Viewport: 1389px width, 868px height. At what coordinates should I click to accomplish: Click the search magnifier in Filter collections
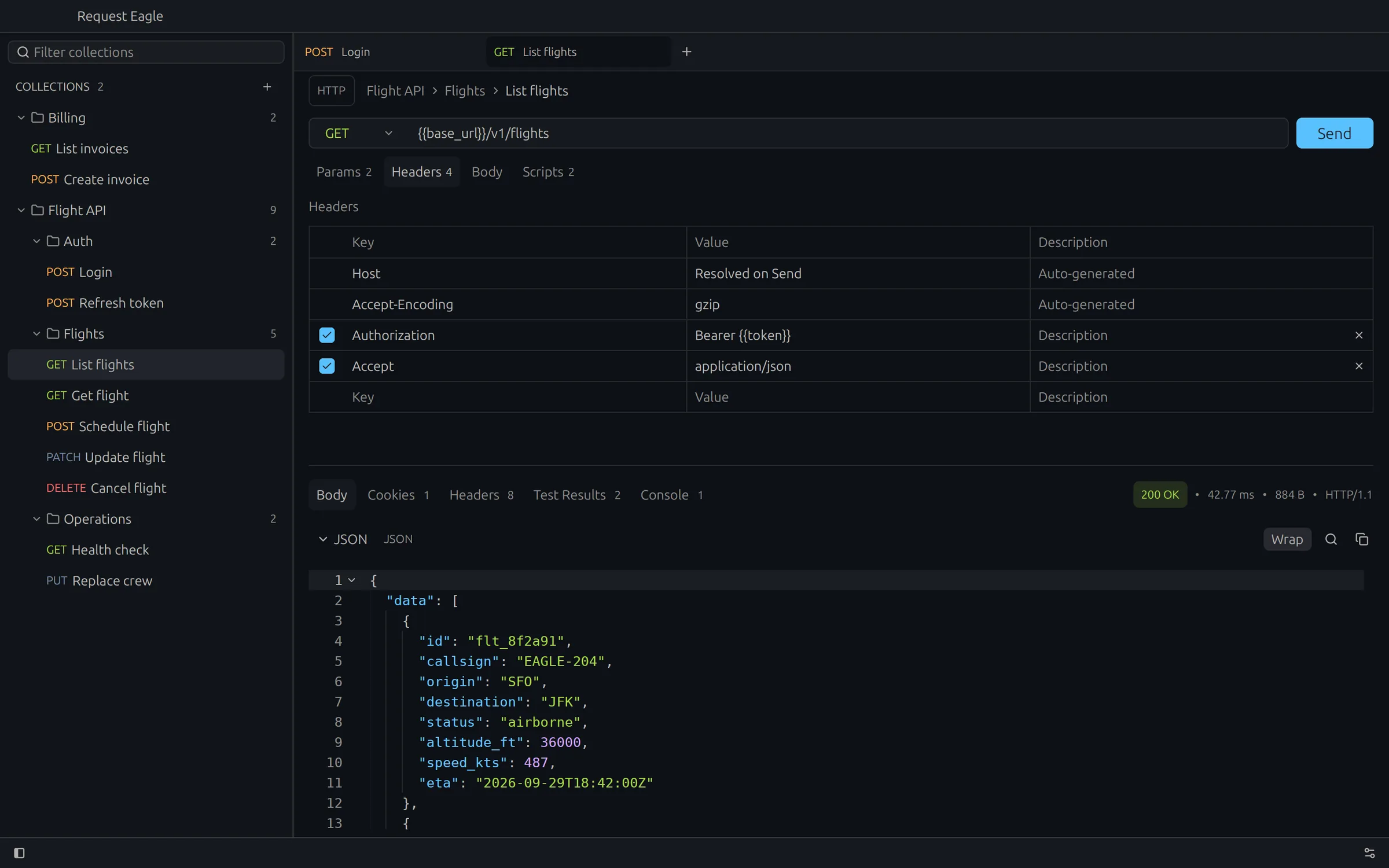23,53
